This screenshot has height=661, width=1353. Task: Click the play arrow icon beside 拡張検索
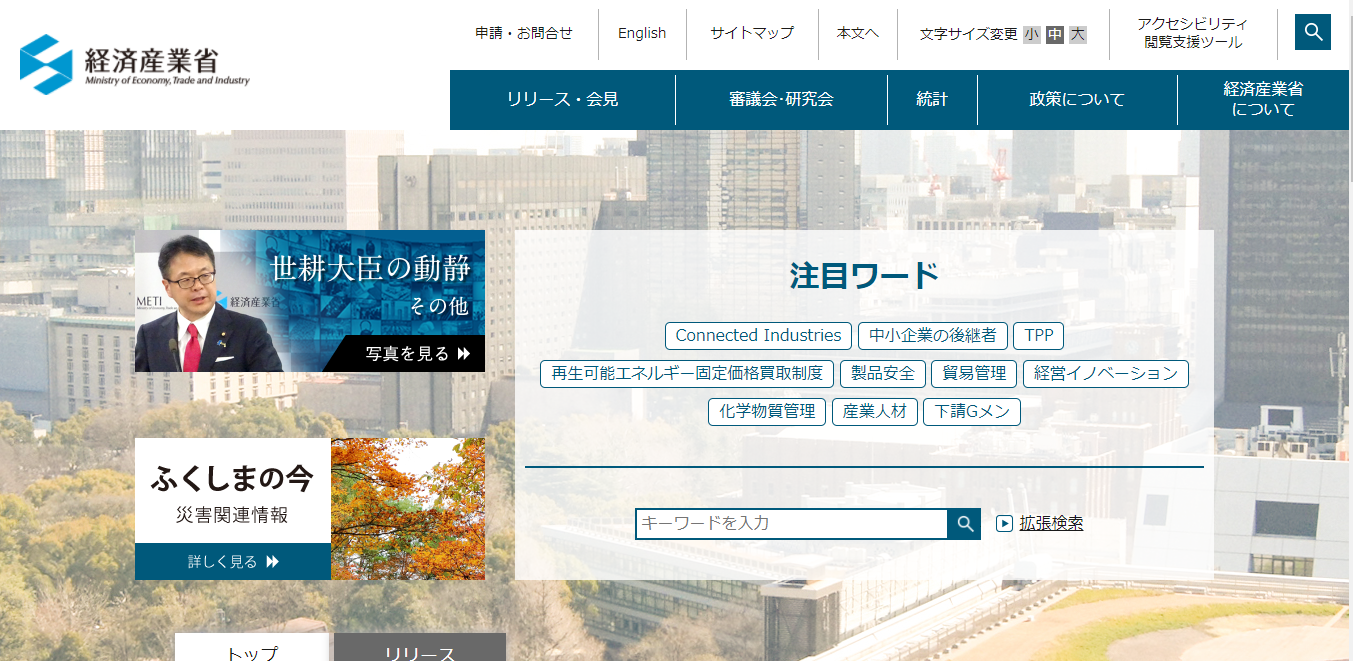coord(1004,523)
